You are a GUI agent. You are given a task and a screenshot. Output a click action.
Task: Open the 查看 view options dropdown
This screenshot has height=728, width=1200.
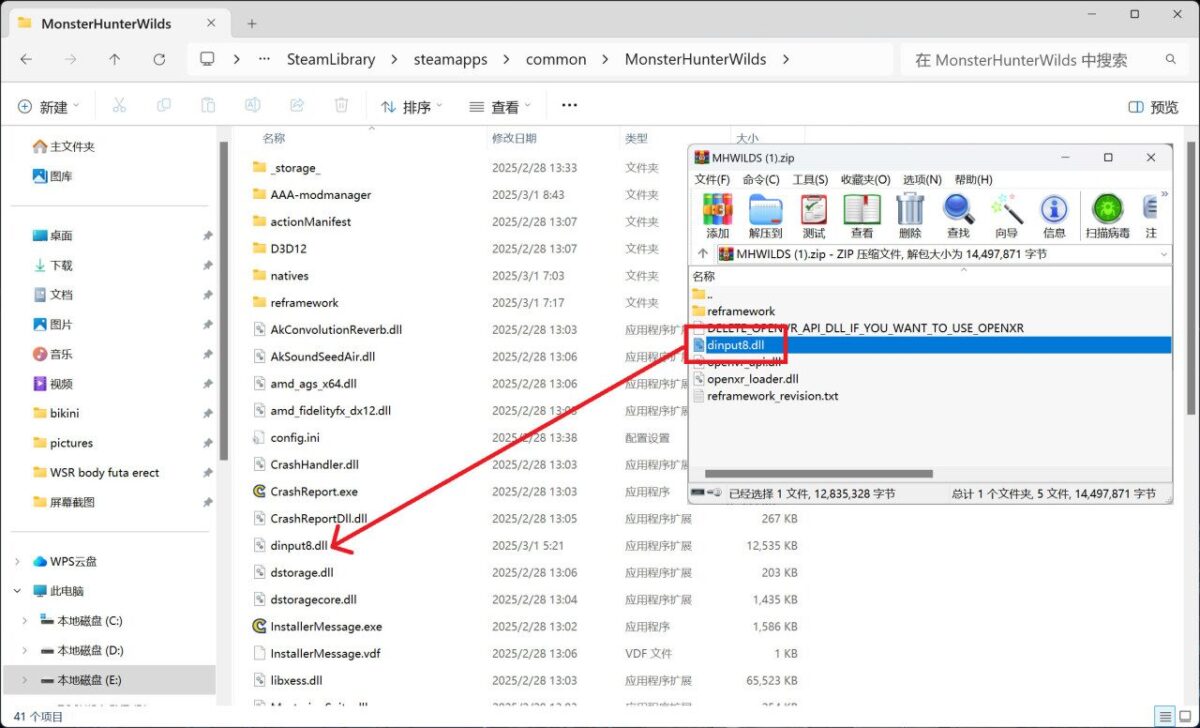pos(498,105)
